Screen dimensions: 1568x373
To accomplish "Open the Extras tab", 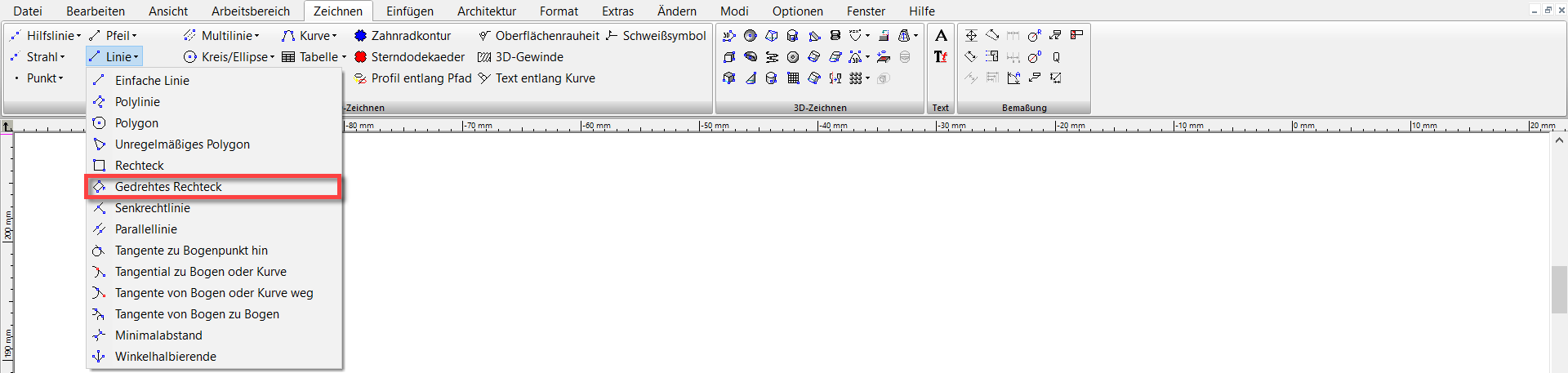I will coord(617,11).
